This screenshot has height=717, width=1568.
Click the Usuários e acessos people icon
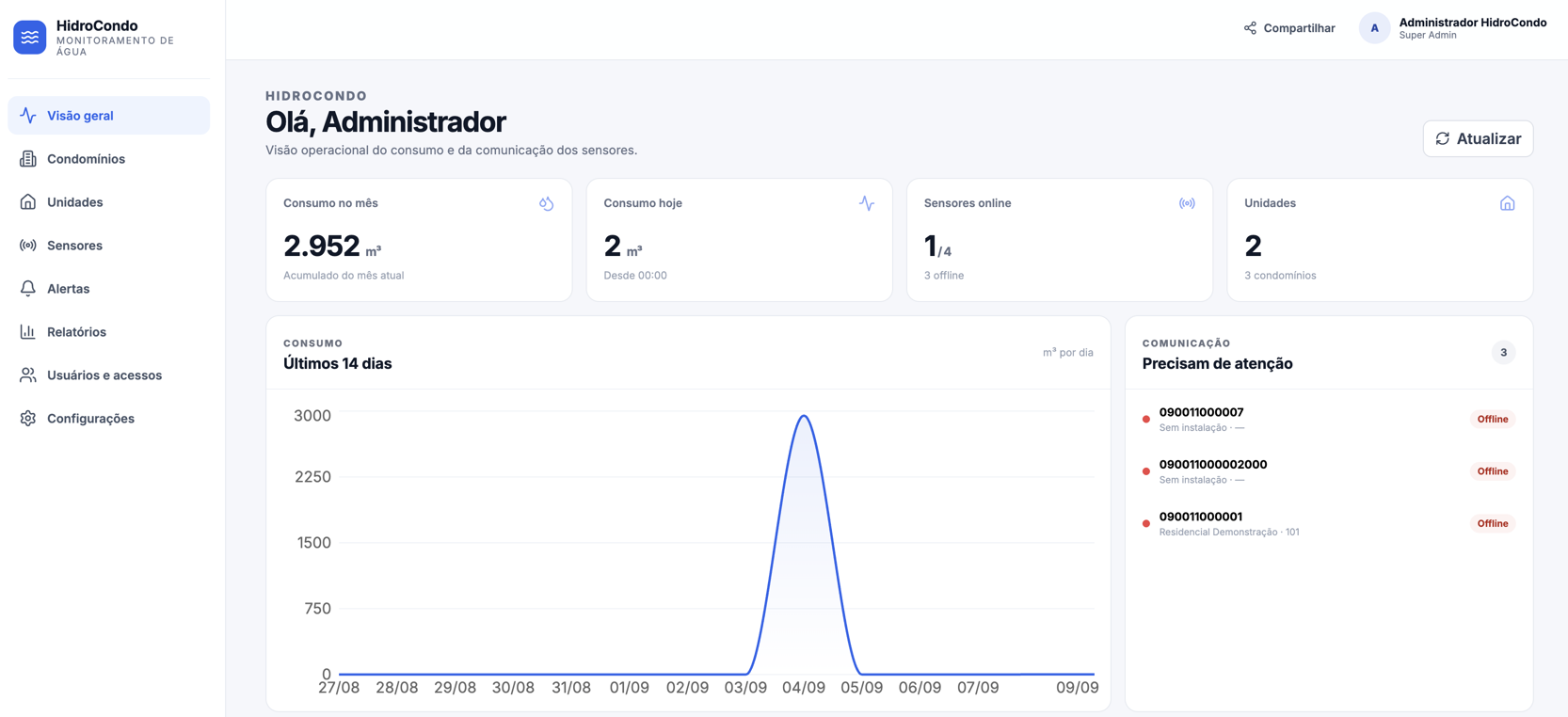point(28,375)
